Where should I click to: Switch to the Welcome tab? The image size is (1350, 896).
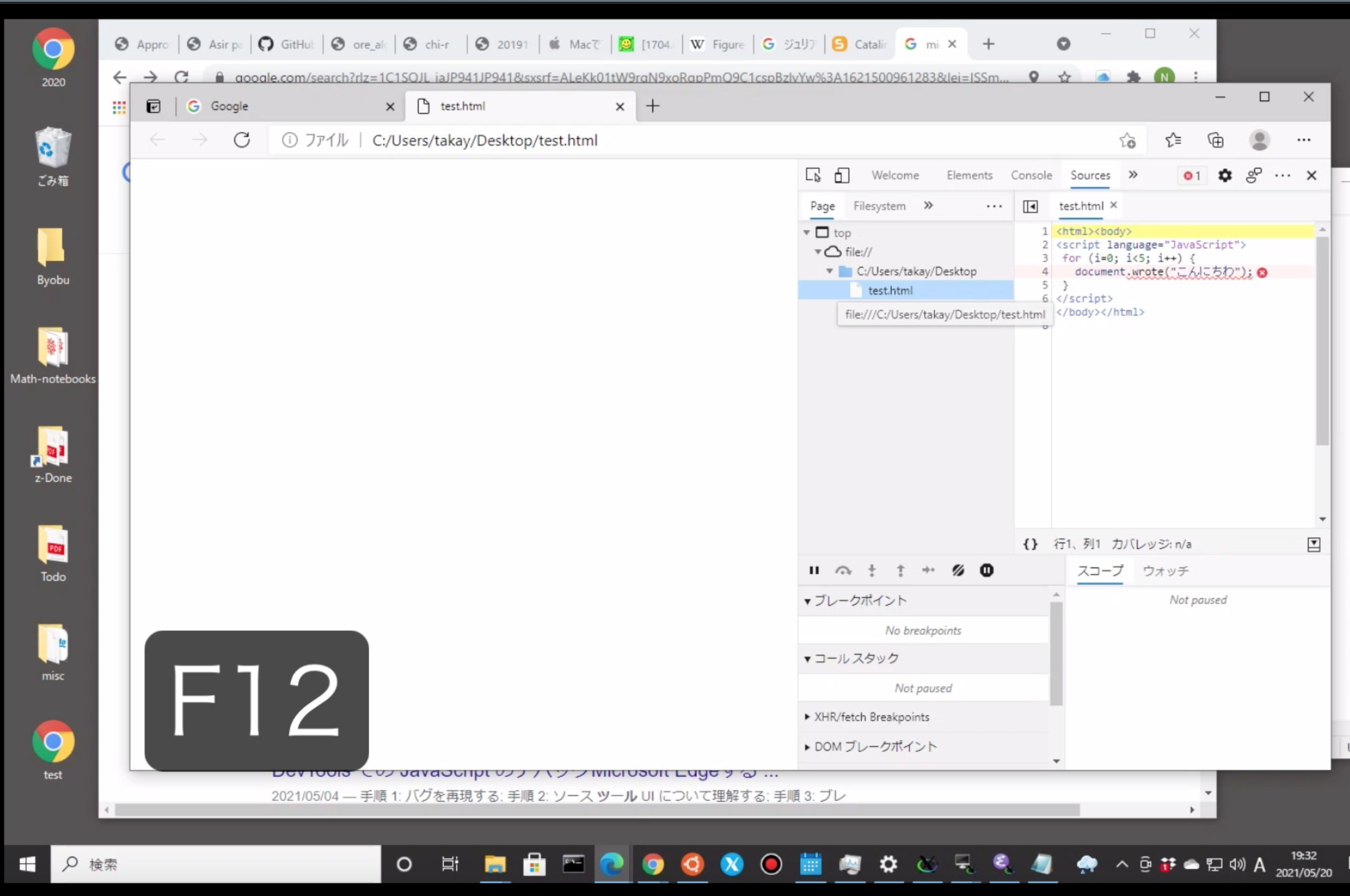(895, 175)
